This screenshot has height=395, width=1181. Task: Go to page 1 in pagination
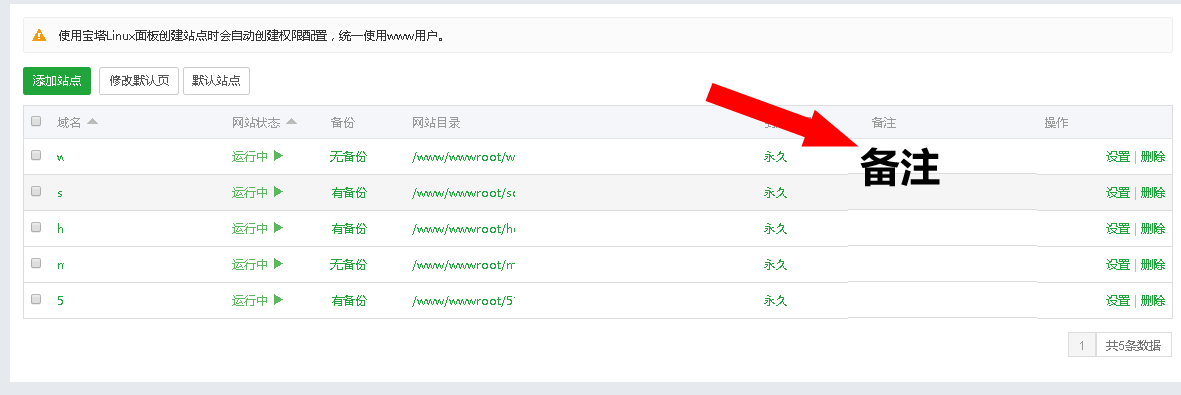point(1082,346)
